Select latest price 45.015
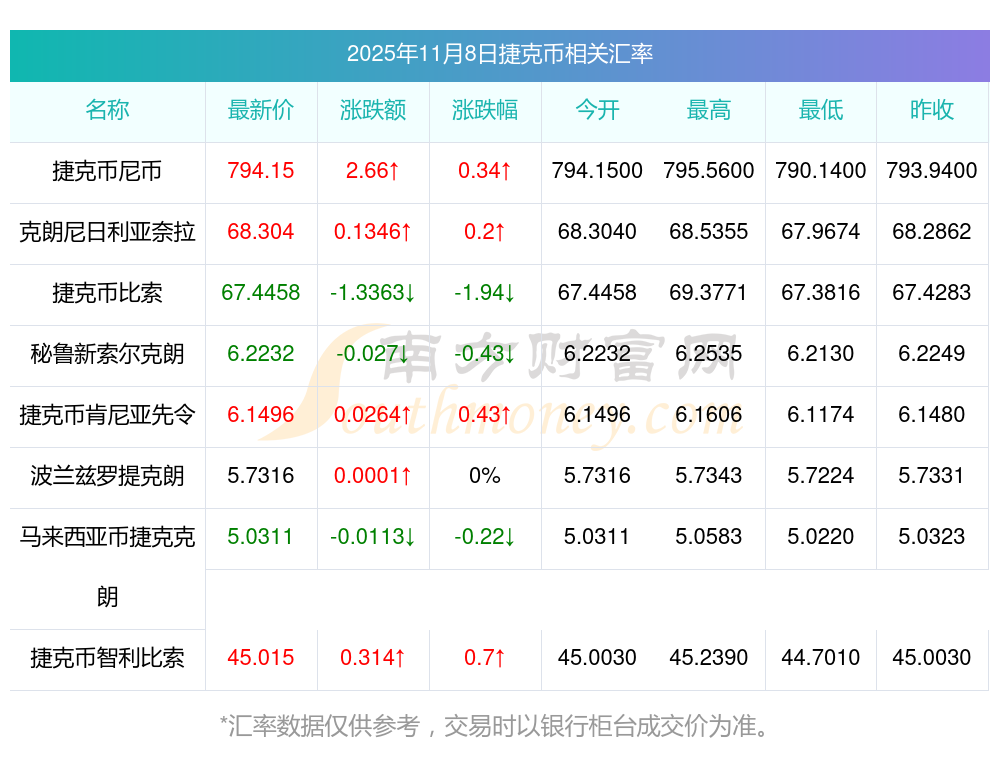 [261, 658]
